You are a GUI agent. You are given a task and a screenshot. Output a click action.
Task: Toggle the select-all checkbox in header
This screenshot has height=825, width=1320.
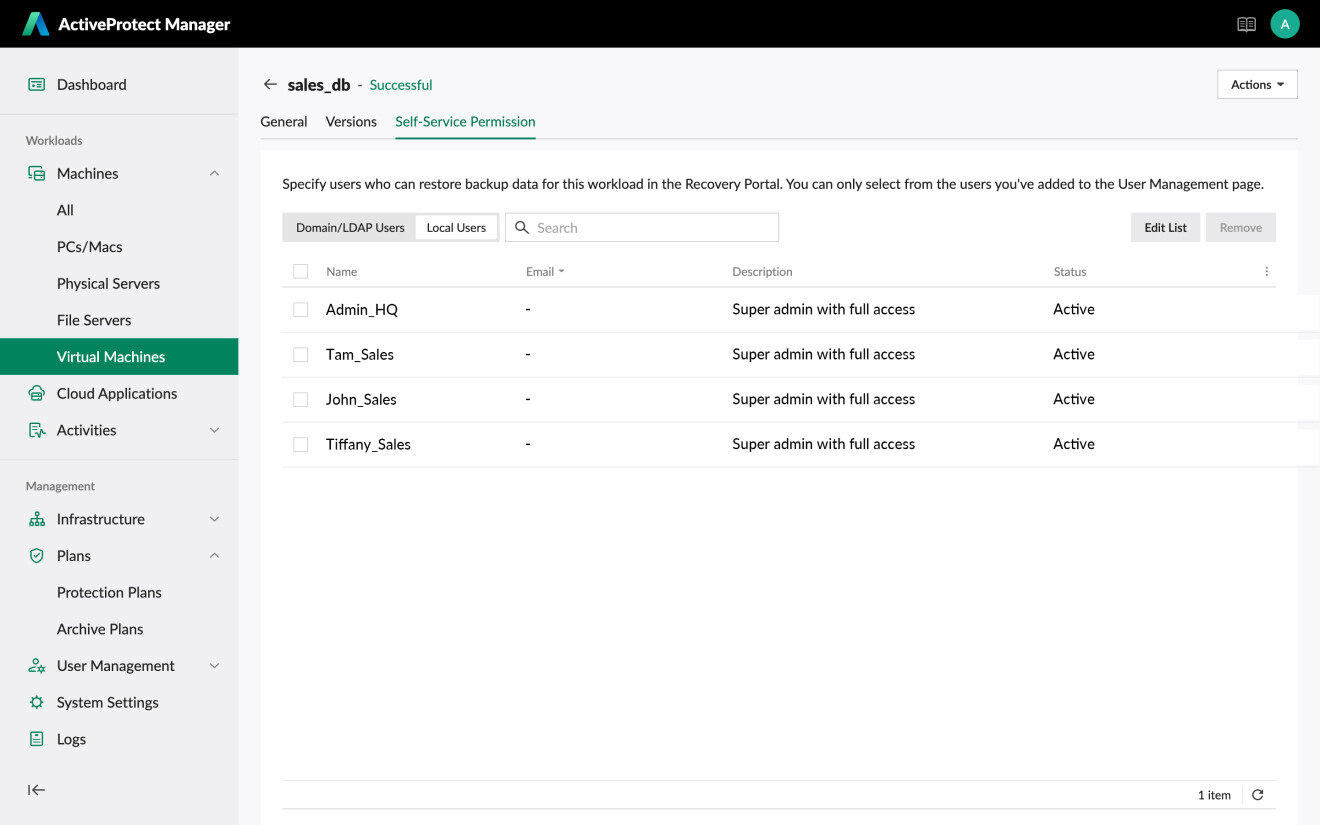[x=300, y=272]
